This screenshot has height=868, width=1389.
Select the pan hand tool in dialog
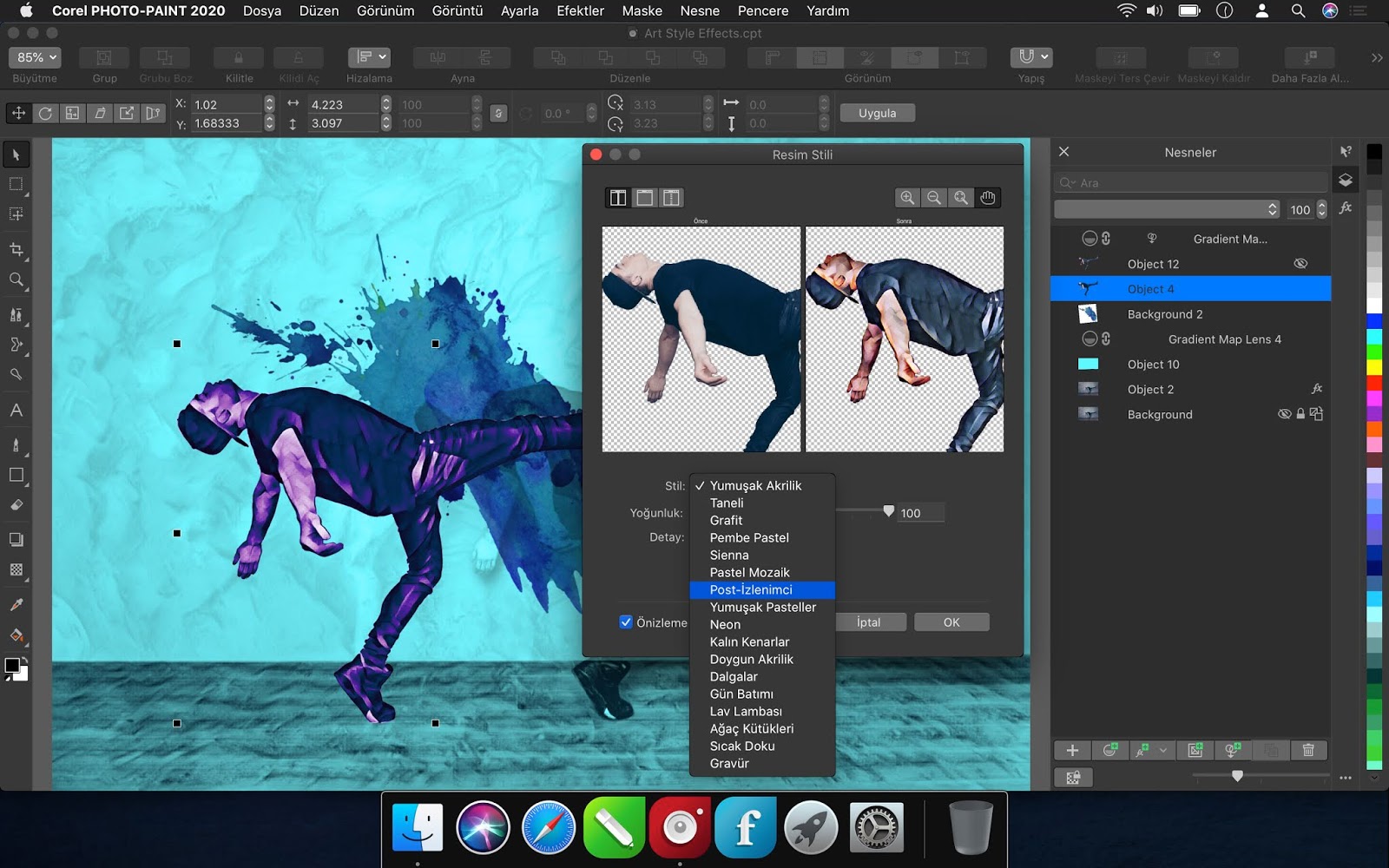tap(988, 198)
